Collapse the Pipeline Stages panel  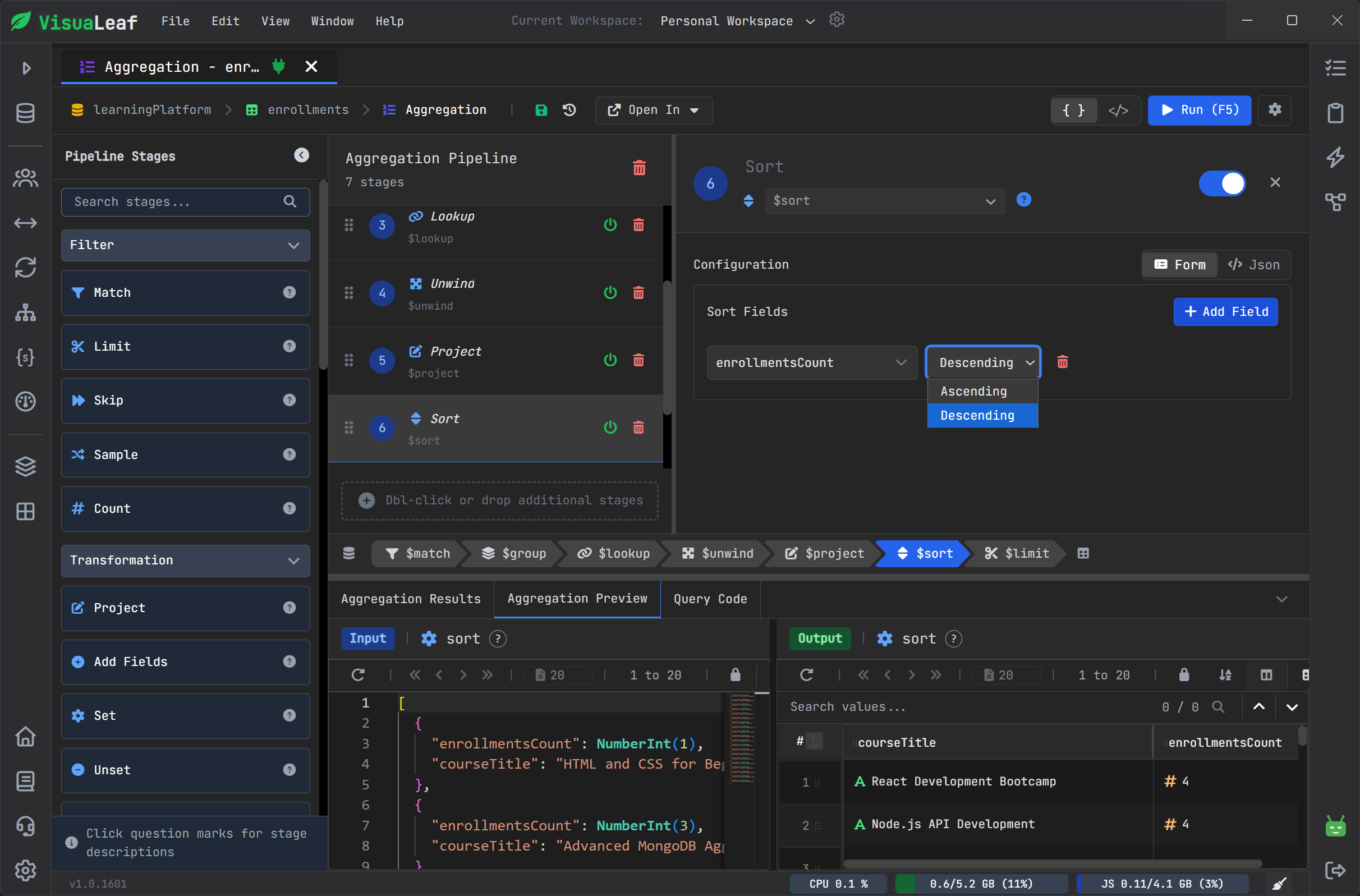tap(301, 155)
